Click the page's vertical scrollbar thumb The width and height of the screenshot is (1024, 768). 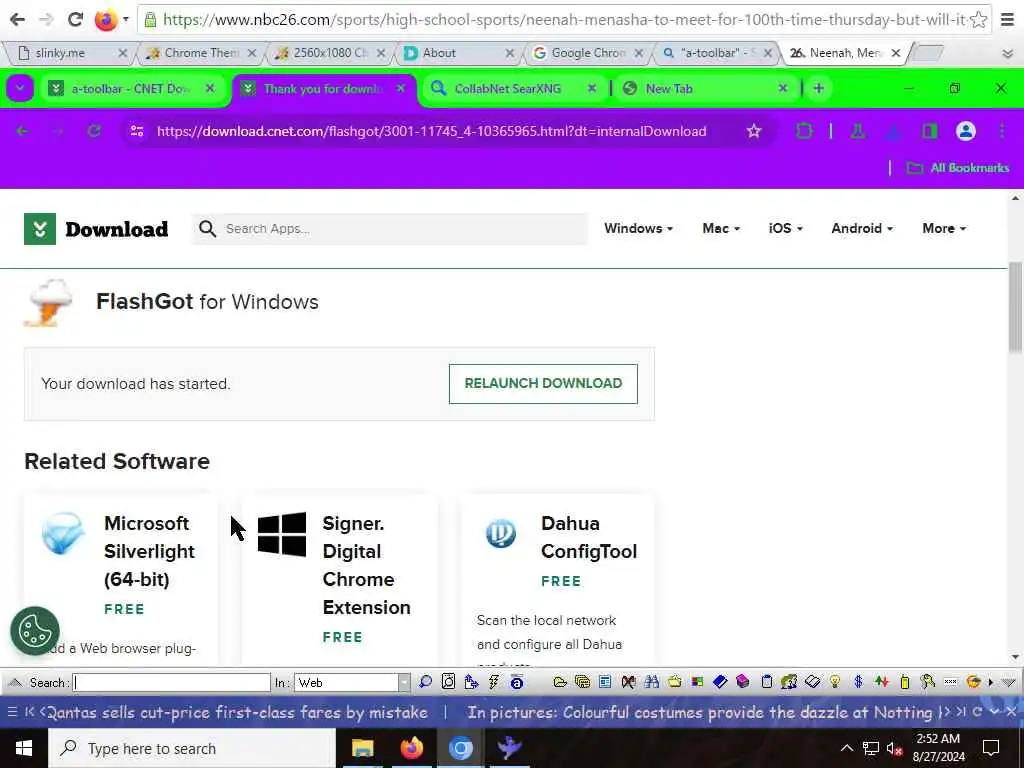point(1016,308)
